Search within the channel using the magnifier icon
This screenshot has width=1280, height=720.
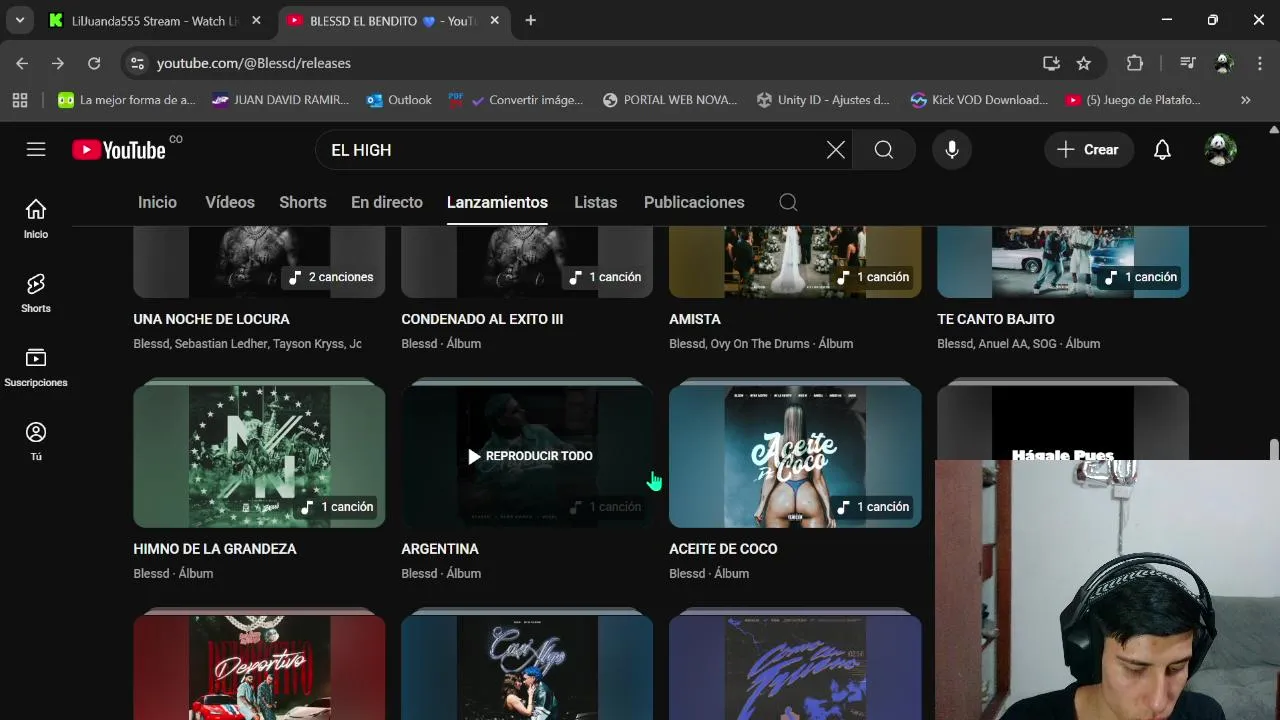click(x=788, y=202)
